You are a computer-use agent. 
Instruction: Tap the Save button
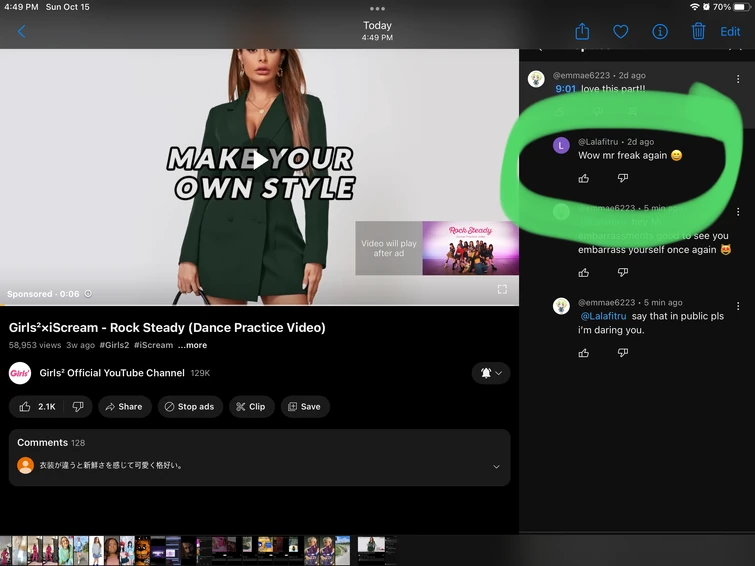(305, 407)
